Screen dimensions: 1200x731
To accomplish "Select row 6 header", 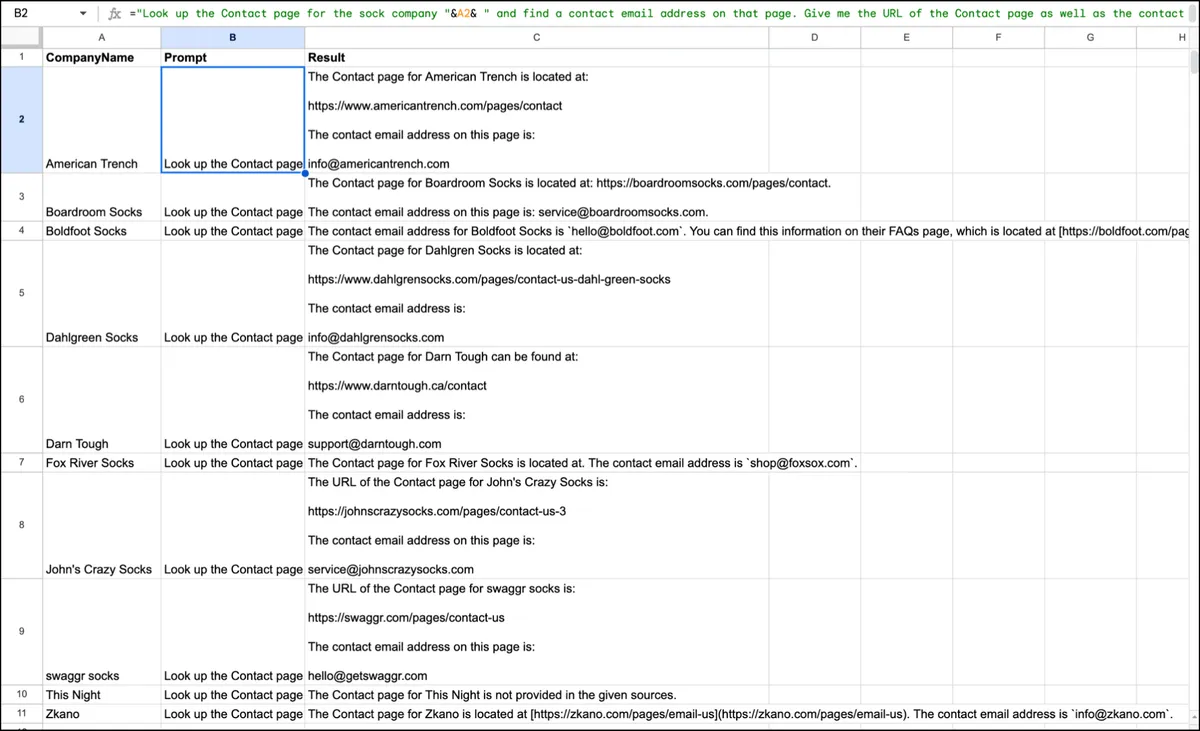I will coord(21,399).
